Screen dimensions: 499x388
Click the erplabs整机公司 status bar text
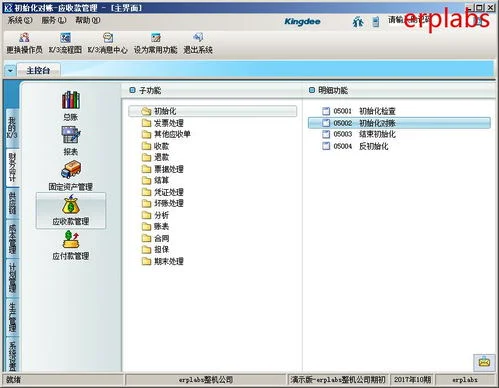tap(206, 380)
